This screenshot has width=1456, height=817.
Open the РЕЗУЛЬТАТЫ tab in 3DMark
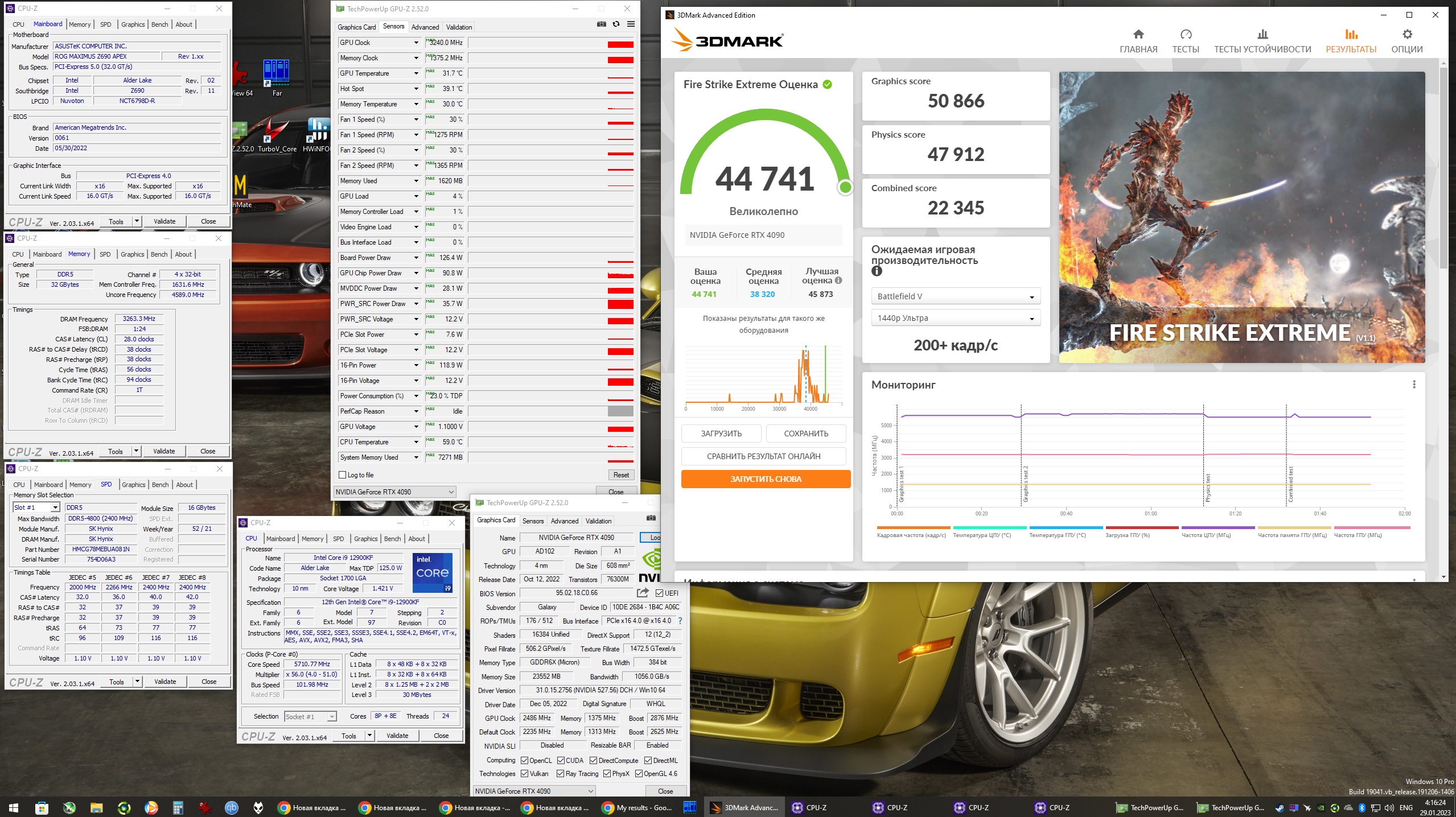(x=1351, y=41)
